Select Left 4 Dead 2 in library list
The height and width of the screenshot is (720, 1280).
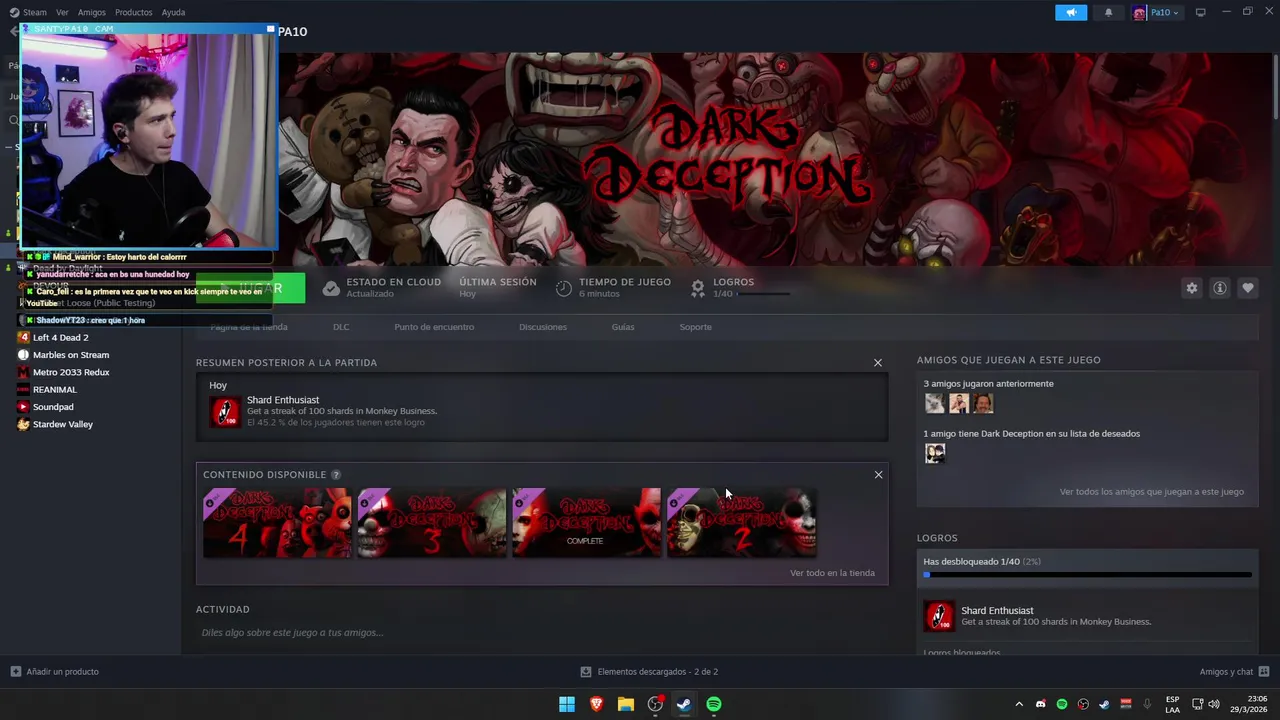(61, 338)
